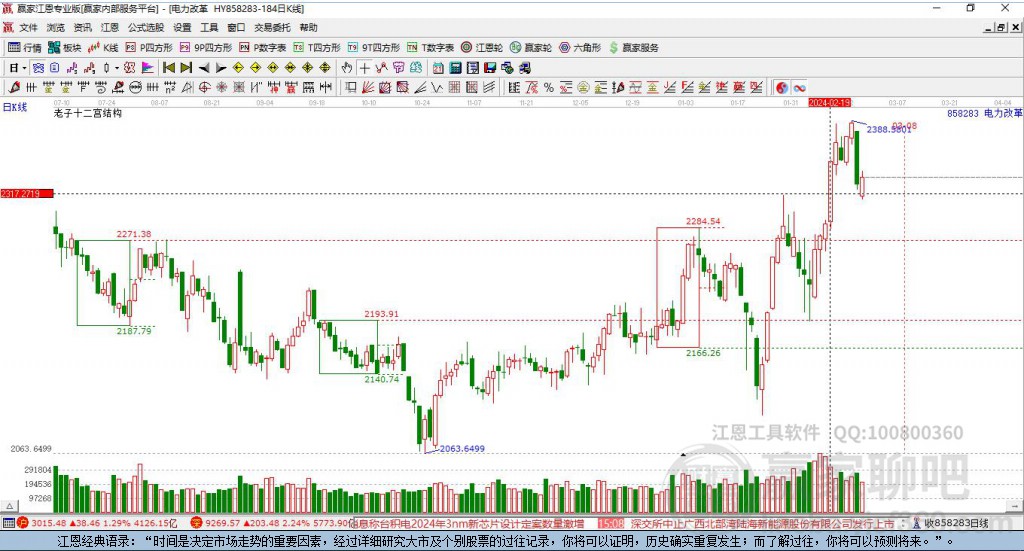Open the T四方形 tool
This screenshot has width=1024, height=551.
click(x=317, y=48)
